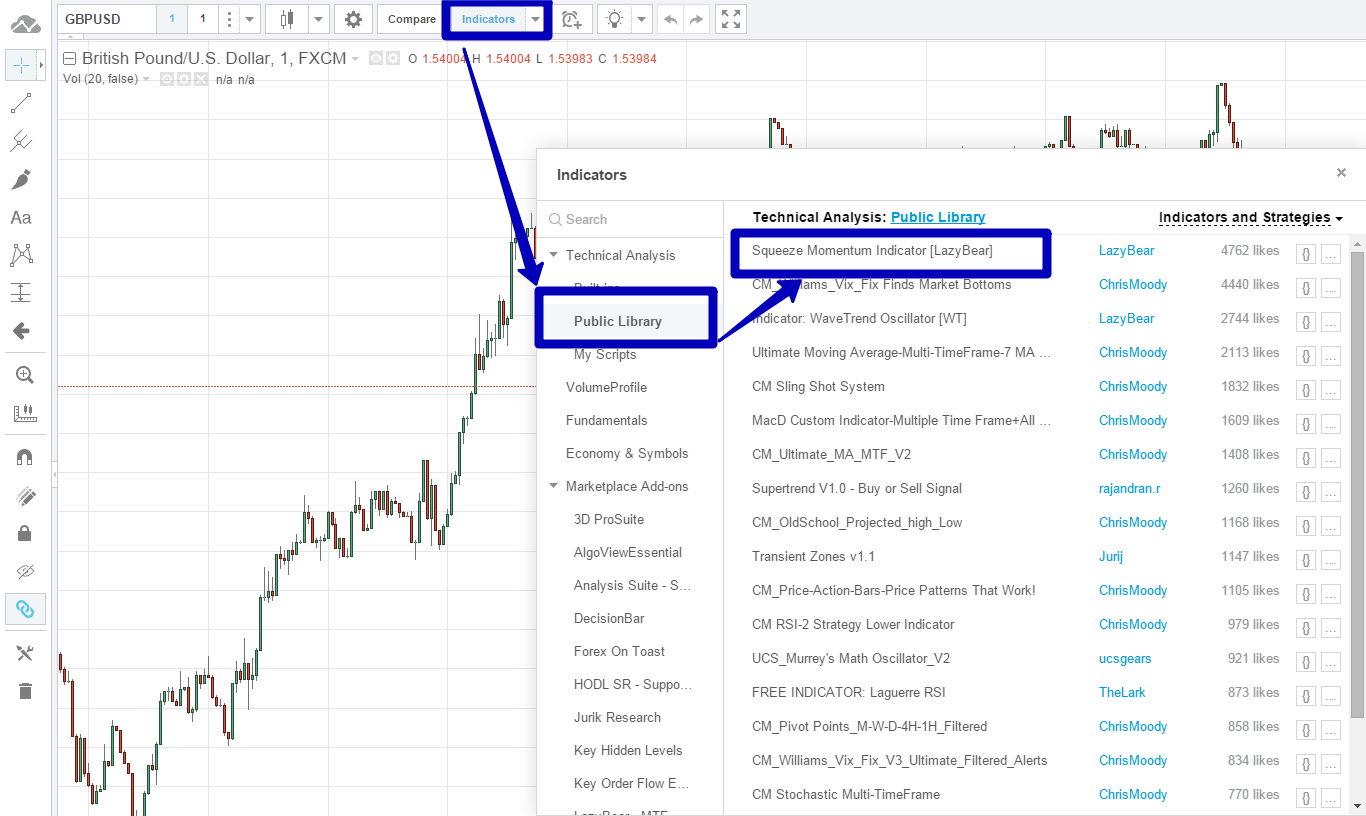Open the Indicators and Strategies dropdown
Screen dimensions: 1366x816
(1250, 217)
